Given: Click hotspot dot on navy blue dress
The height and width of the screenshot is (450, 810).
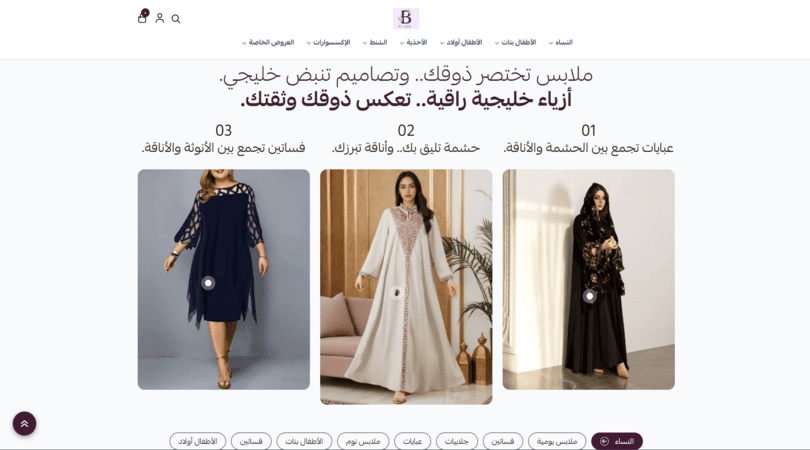Looking at the screenshot, I should 208,283.
